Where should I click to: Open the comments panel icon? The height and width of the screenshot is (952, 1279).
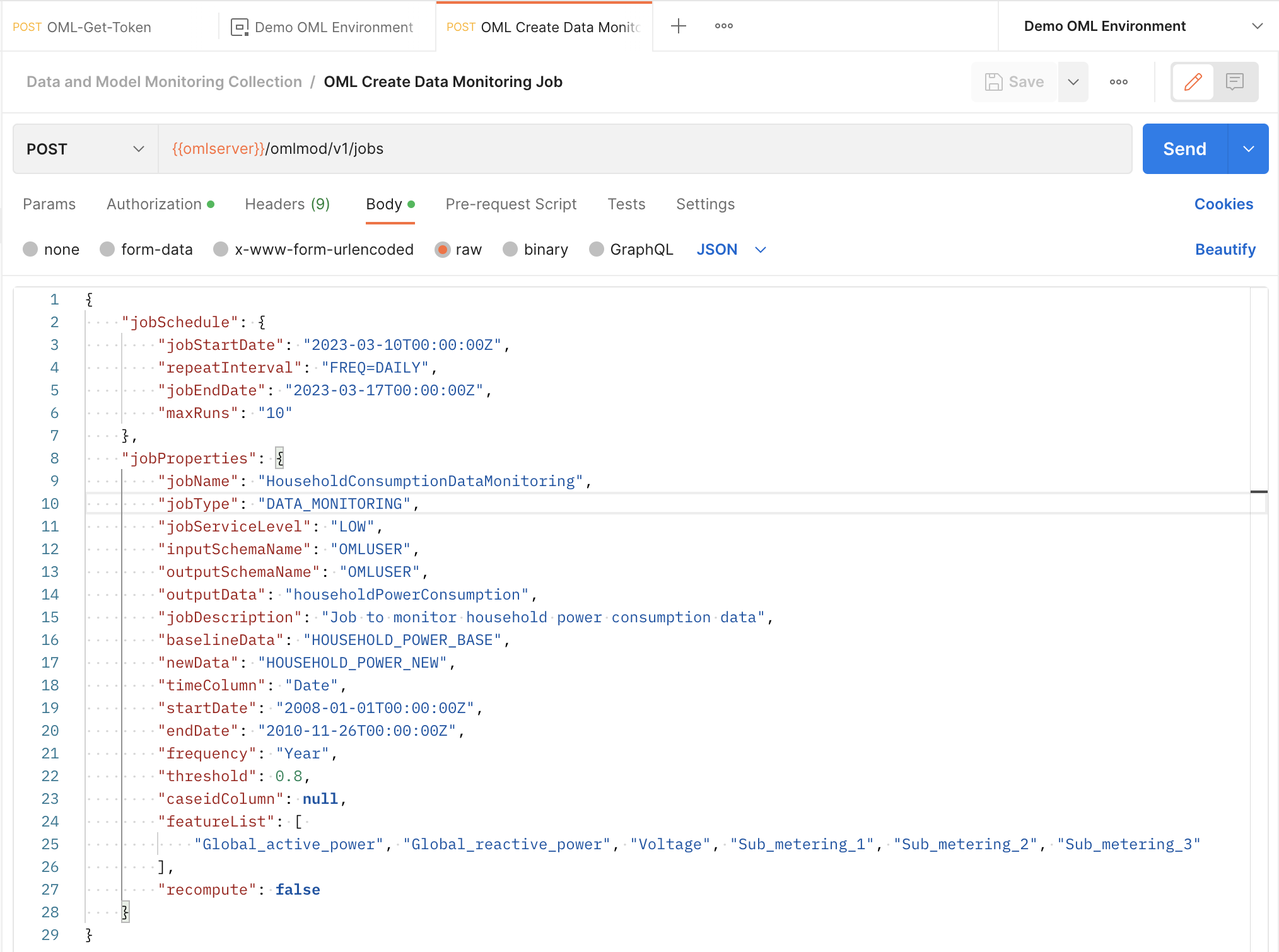pyautogui.click(x=1234, y=82)
